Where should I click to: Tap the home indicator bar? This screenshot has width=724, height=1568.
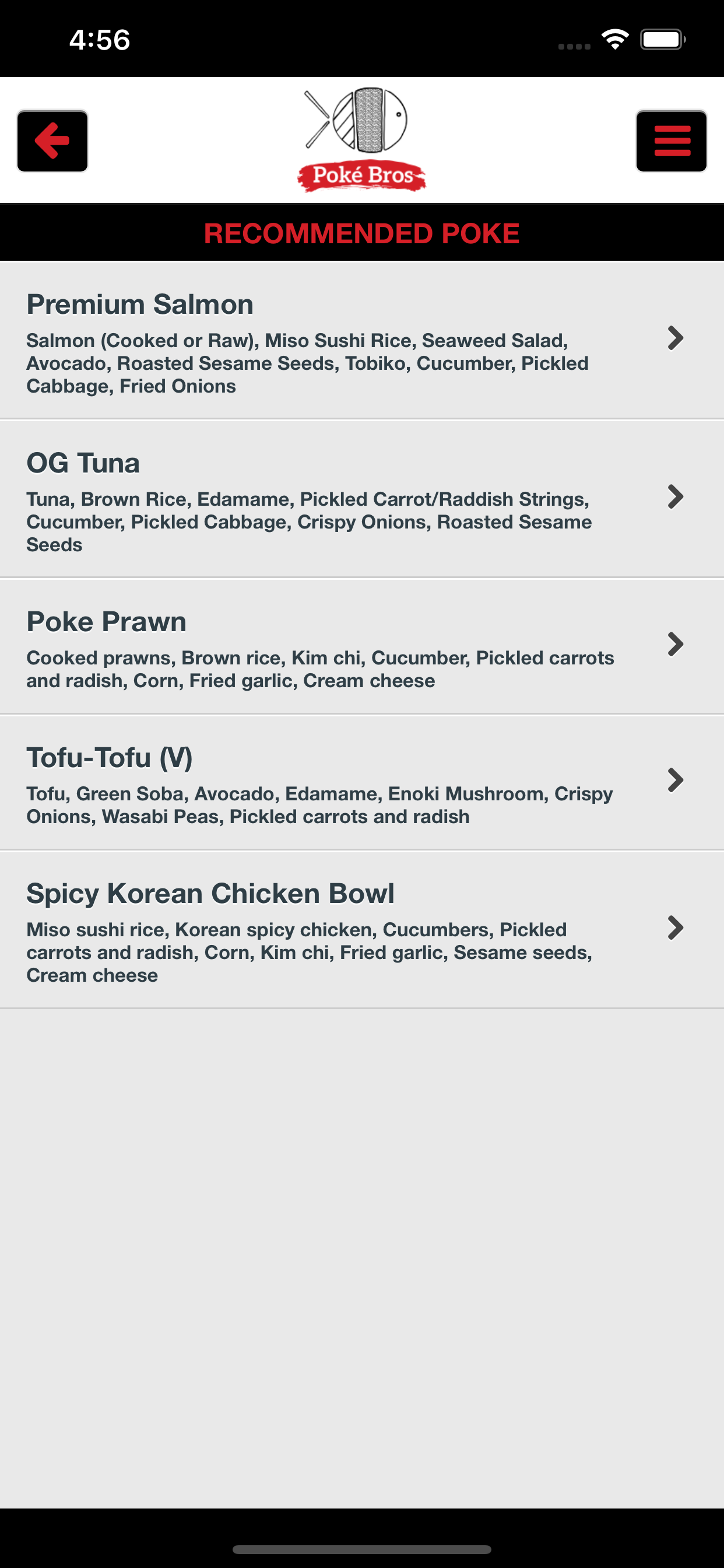[362, 1549]
